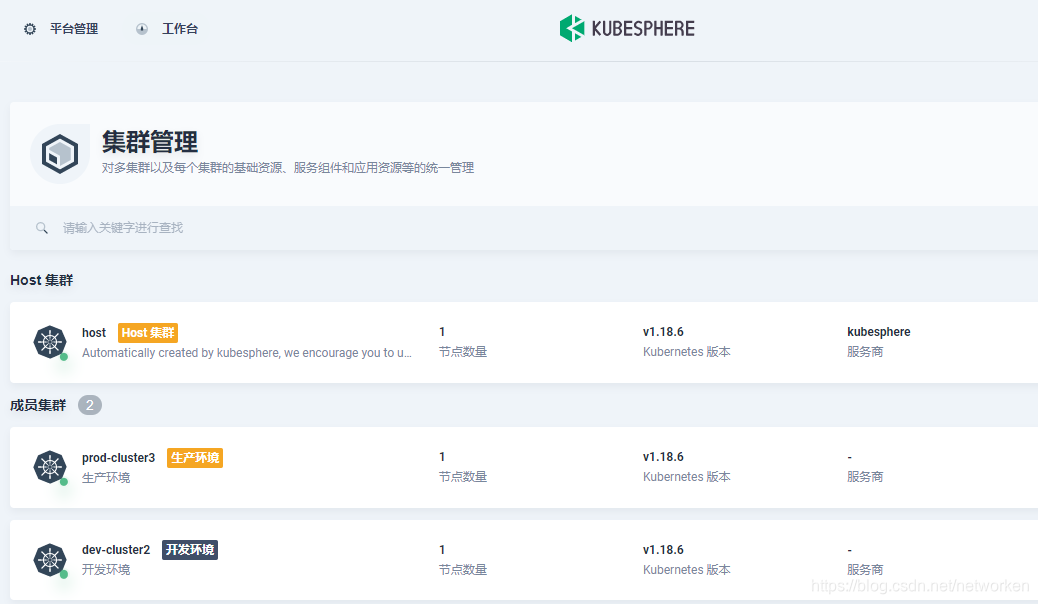Click the 开发环境 description under dev-cluster2
1038x604 pixels.
(x=106, y=570)
